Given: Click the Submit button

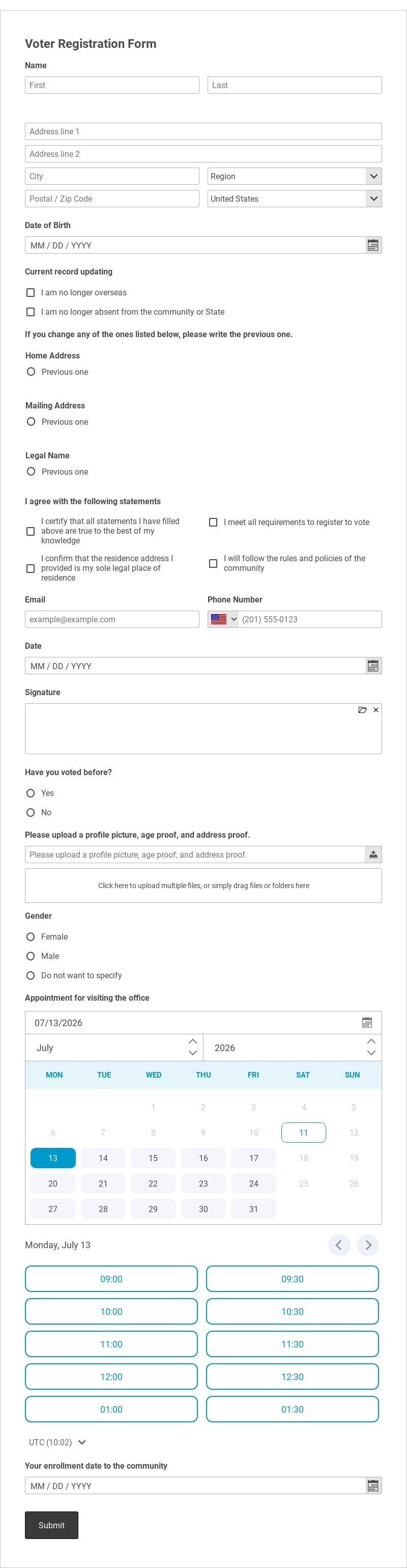Looking at the screenshot, I should pos(52,1525).
